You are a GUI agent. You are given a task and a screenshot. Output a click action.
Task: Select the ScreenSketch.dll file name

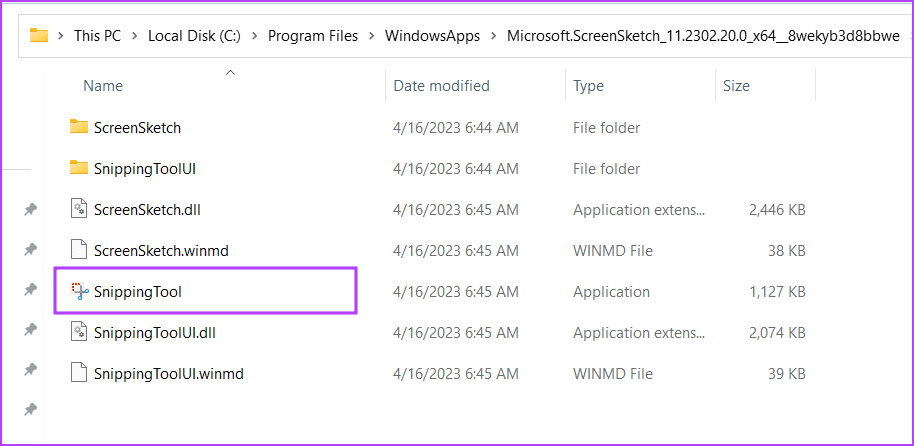[147, 209]
